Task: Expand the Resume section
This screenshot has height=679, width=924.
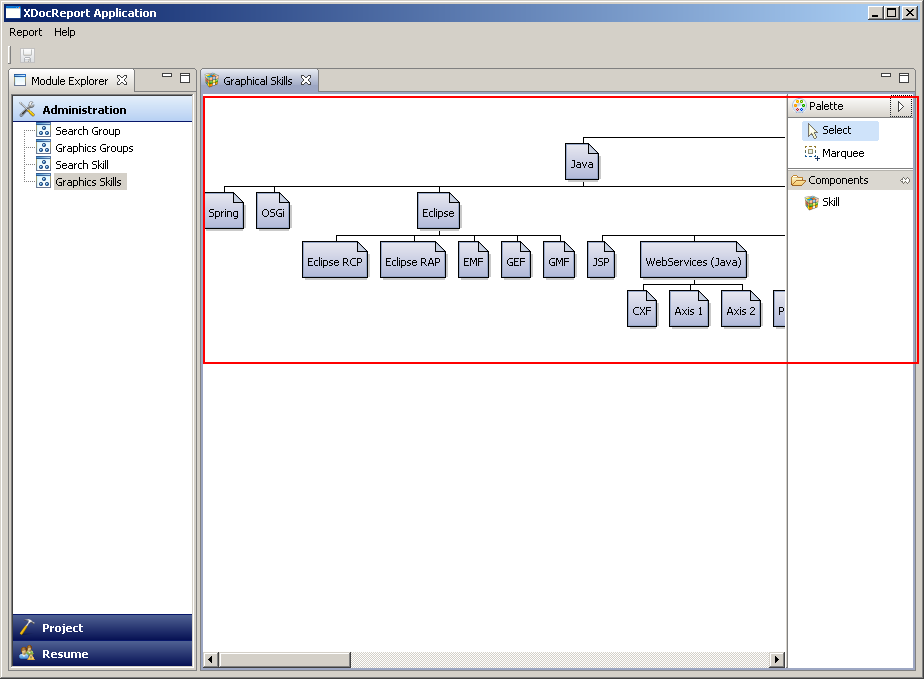Action: pos(103,654)
